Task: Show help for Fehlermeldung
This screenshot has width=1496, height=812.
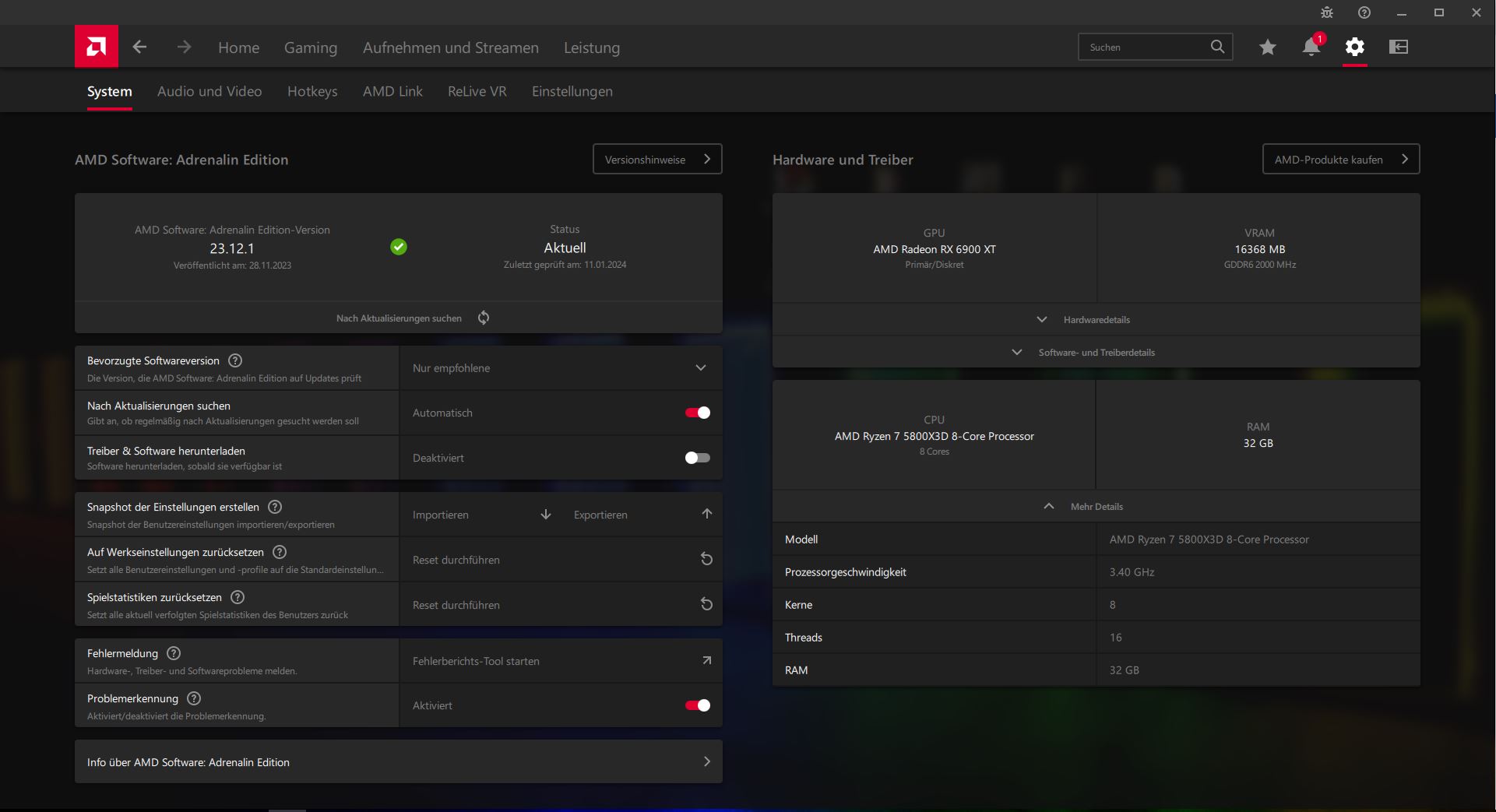Action: (x=174, y=653)
